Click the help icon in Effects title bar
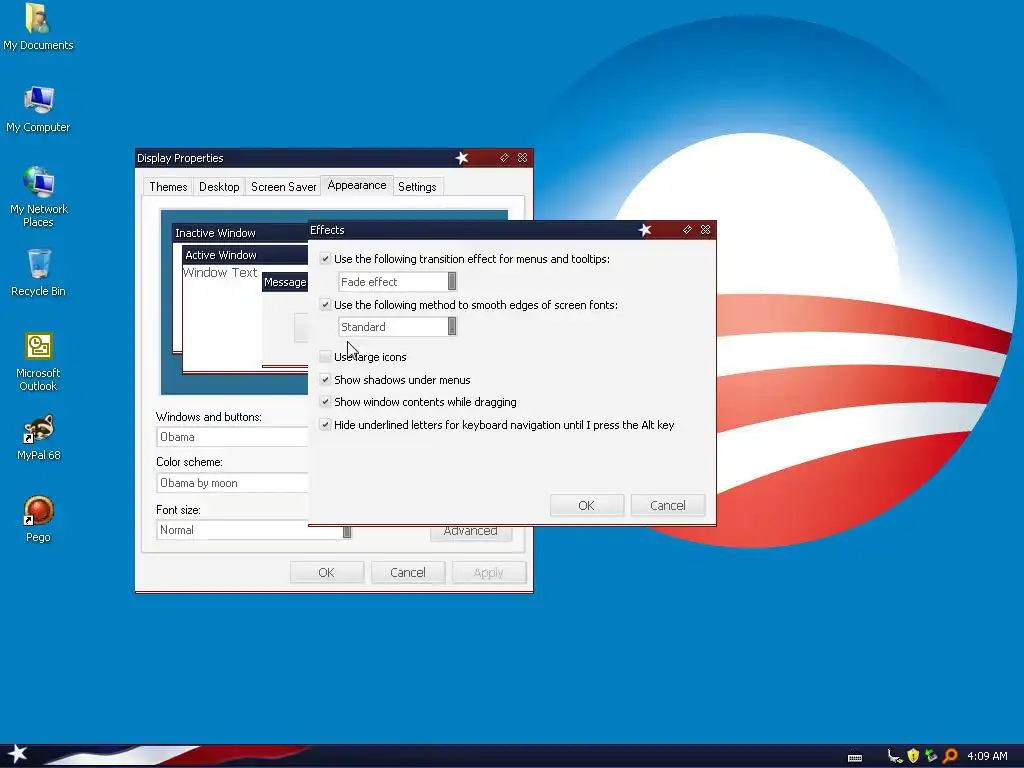1024x768 pixels. (687, 230)
